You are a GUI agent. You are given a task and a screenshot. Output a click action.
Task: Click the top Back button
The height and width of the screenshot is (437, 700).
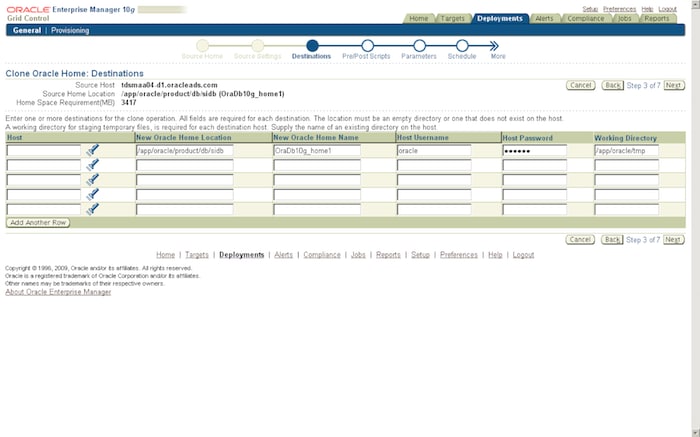[612, 85]
